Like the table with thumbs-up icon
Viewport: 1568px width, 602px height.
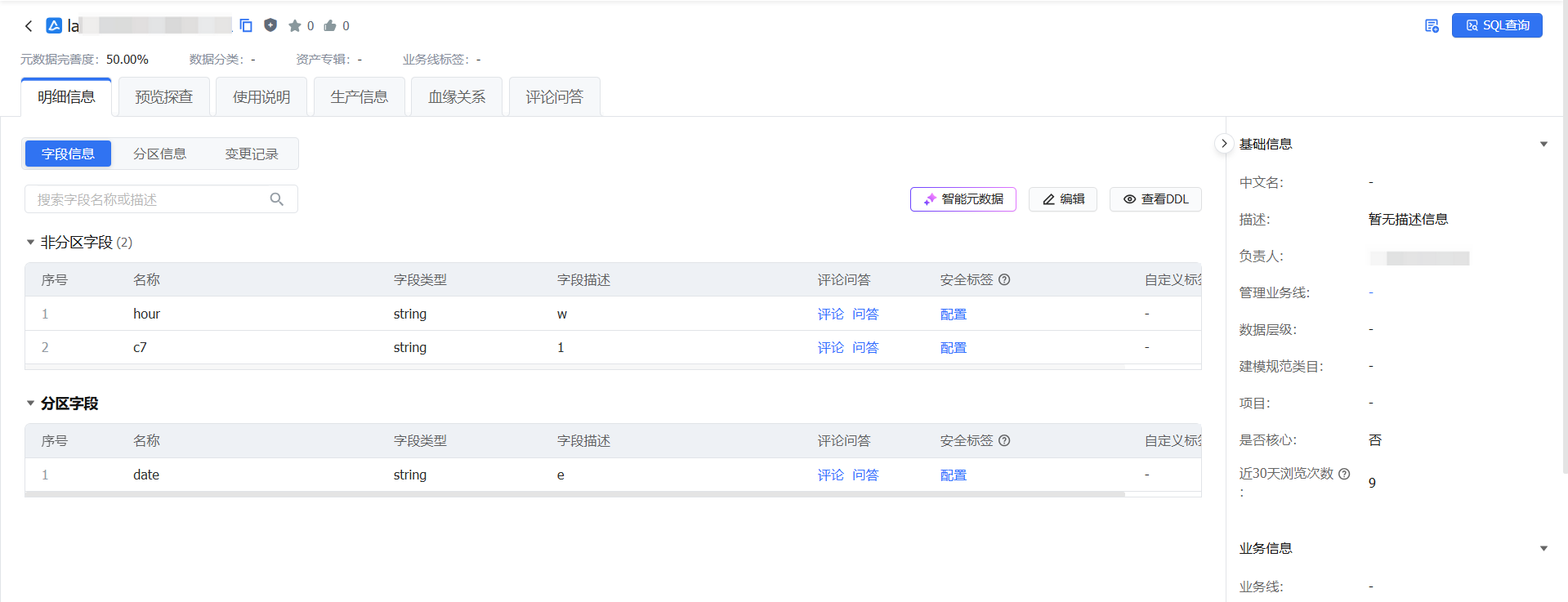(x=330, y=26)
